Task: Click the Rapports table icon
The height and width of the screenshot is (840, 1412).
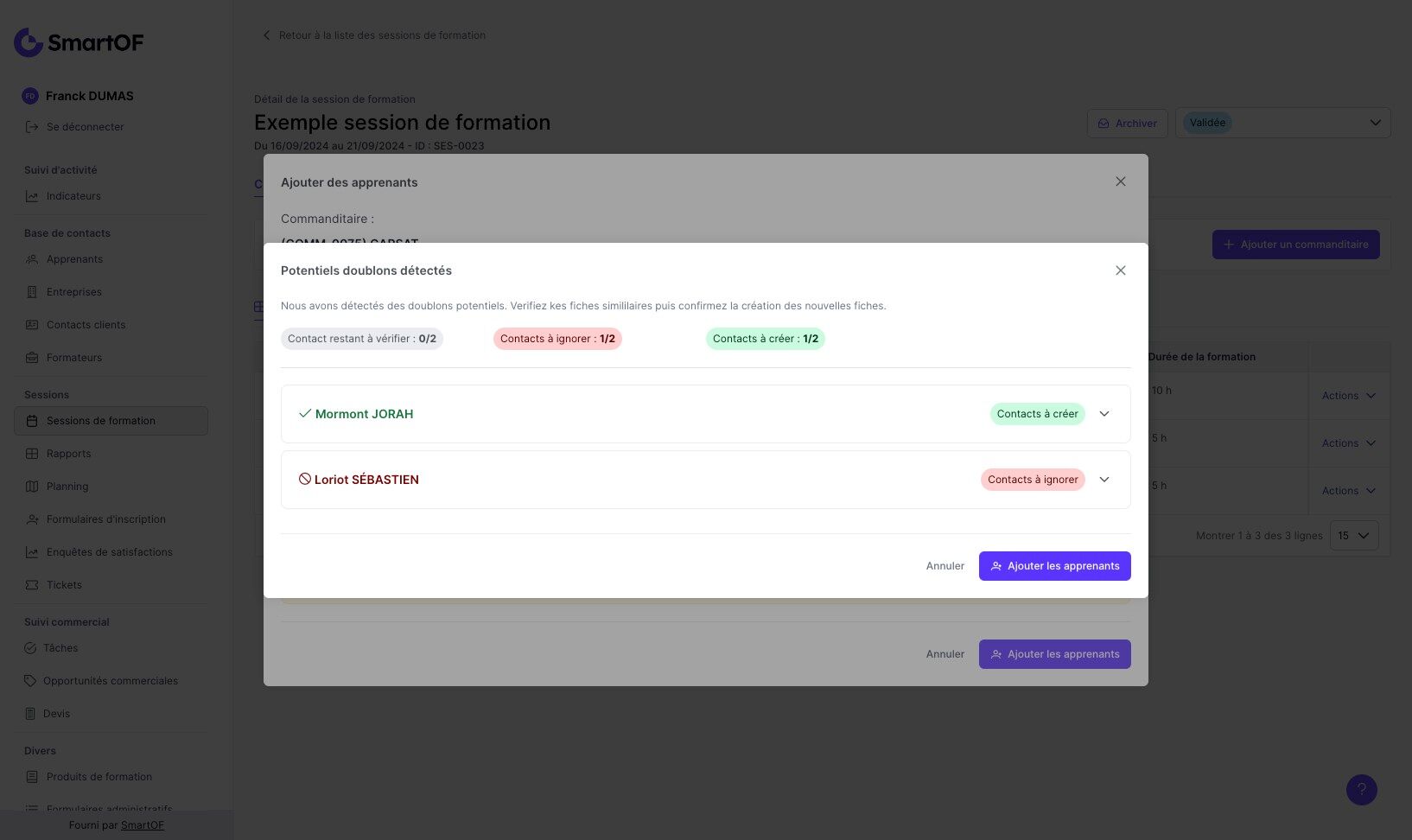Action: click(32, 454)
